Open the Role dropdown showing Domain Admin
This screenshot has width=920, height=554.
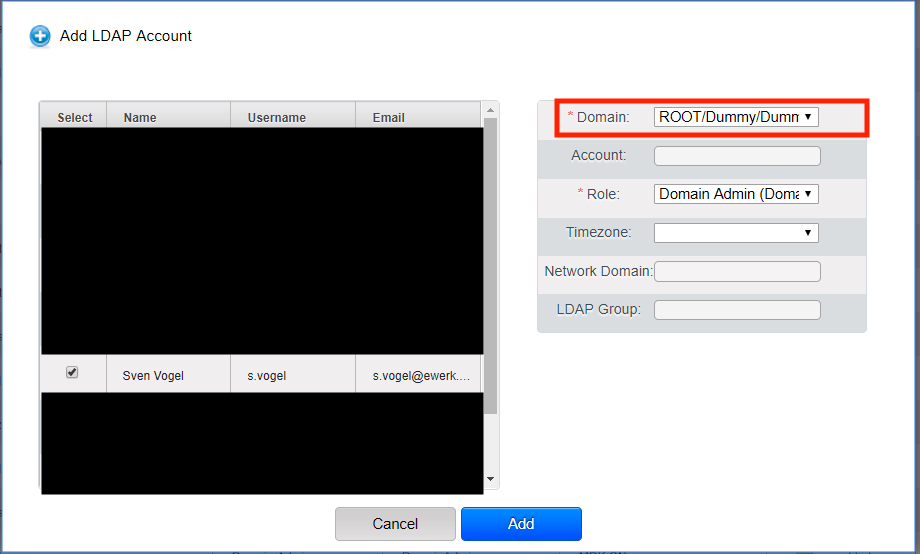736,194
